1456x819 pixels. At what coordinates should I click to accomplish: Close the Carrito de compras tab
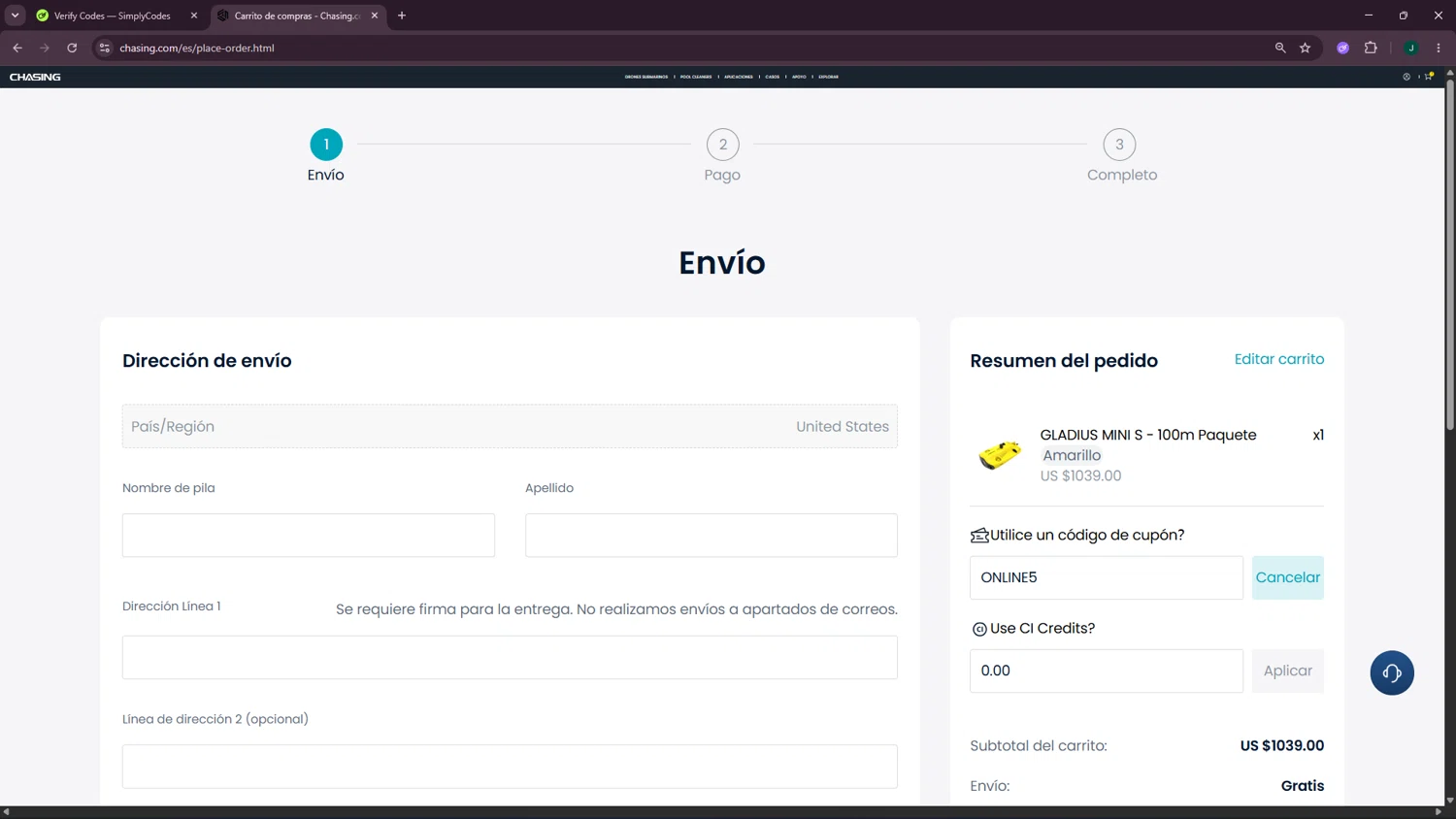click(x=375, y=16)
